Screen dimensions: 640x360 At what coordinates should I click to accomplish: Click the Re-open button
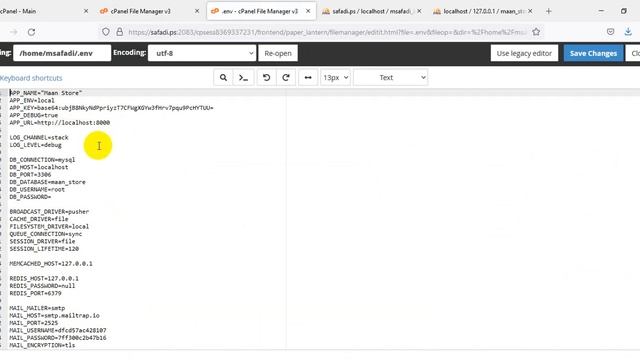(278, 53)
